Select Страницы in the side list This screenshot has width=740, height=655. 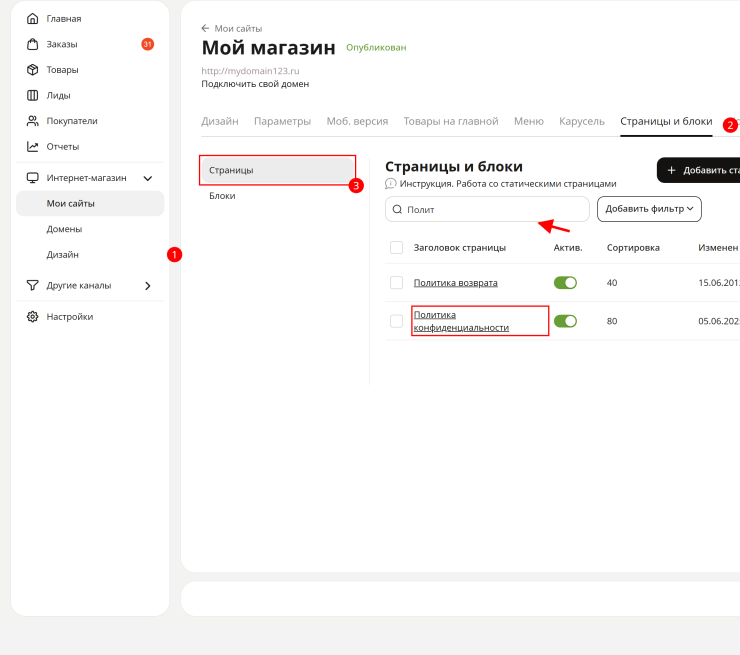278,170
